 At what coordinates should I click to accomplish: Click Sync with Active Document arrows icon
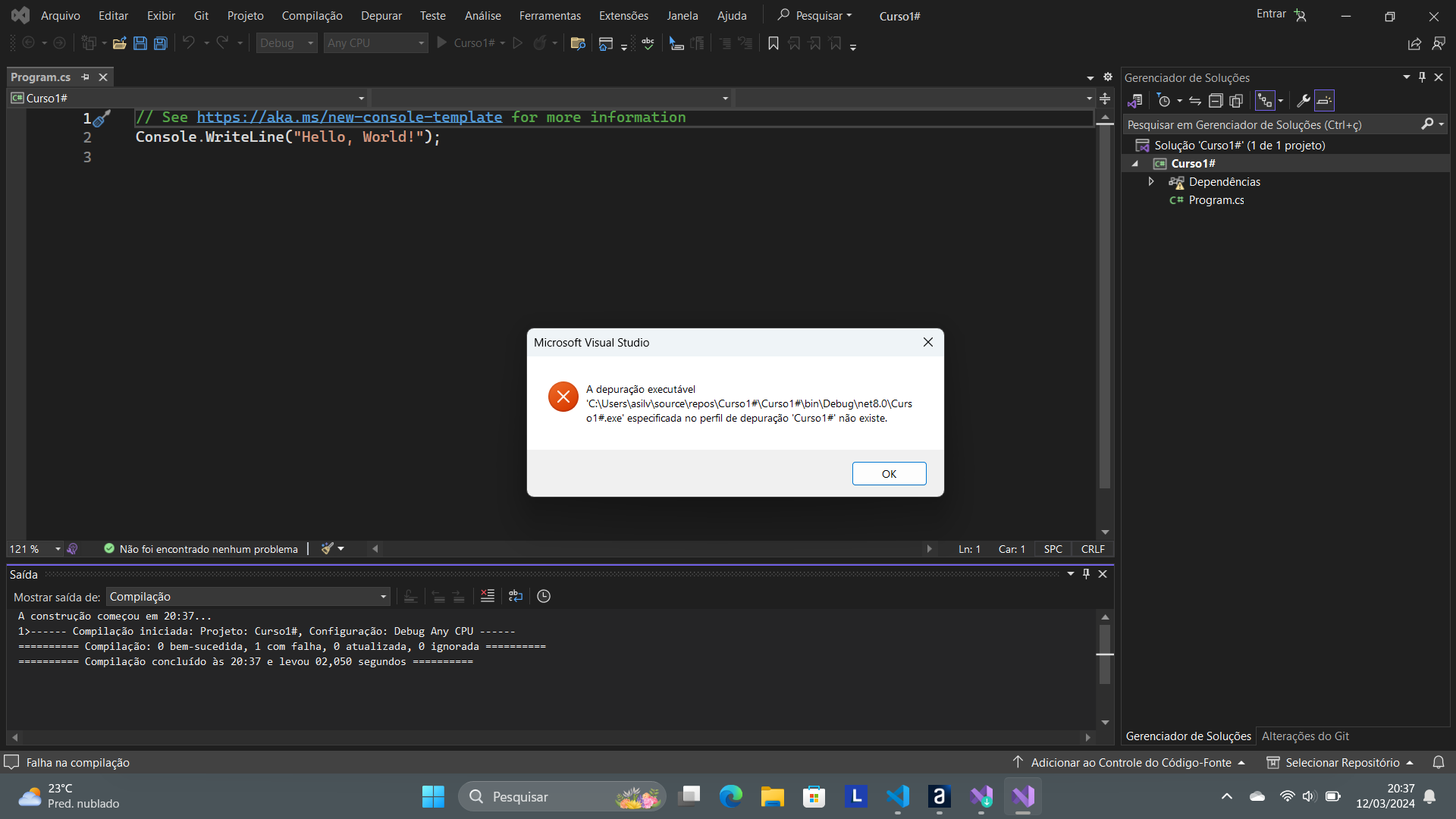1195,101
